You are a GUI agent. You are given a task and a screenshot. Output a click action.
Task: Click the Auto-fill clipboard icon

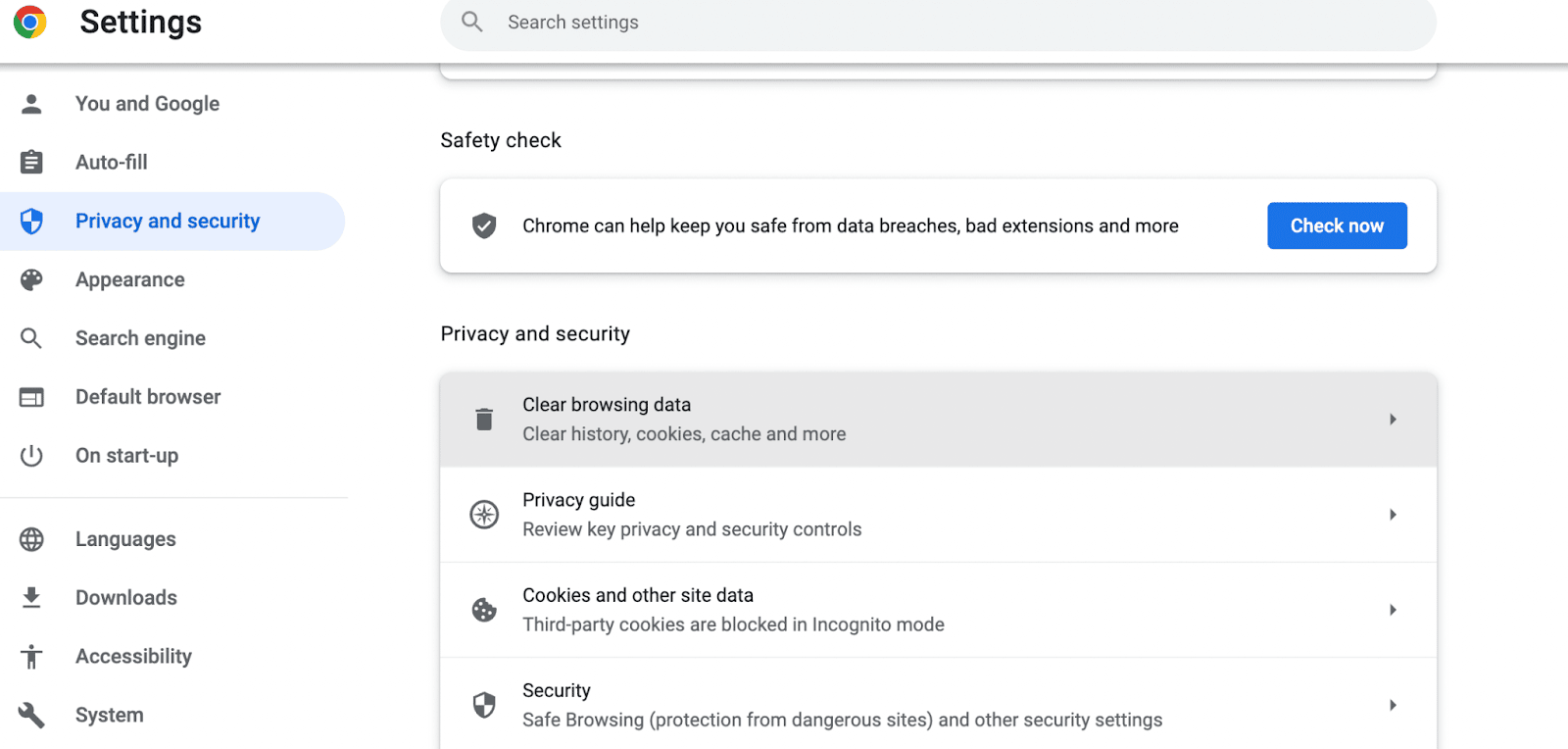coord(32,162)
